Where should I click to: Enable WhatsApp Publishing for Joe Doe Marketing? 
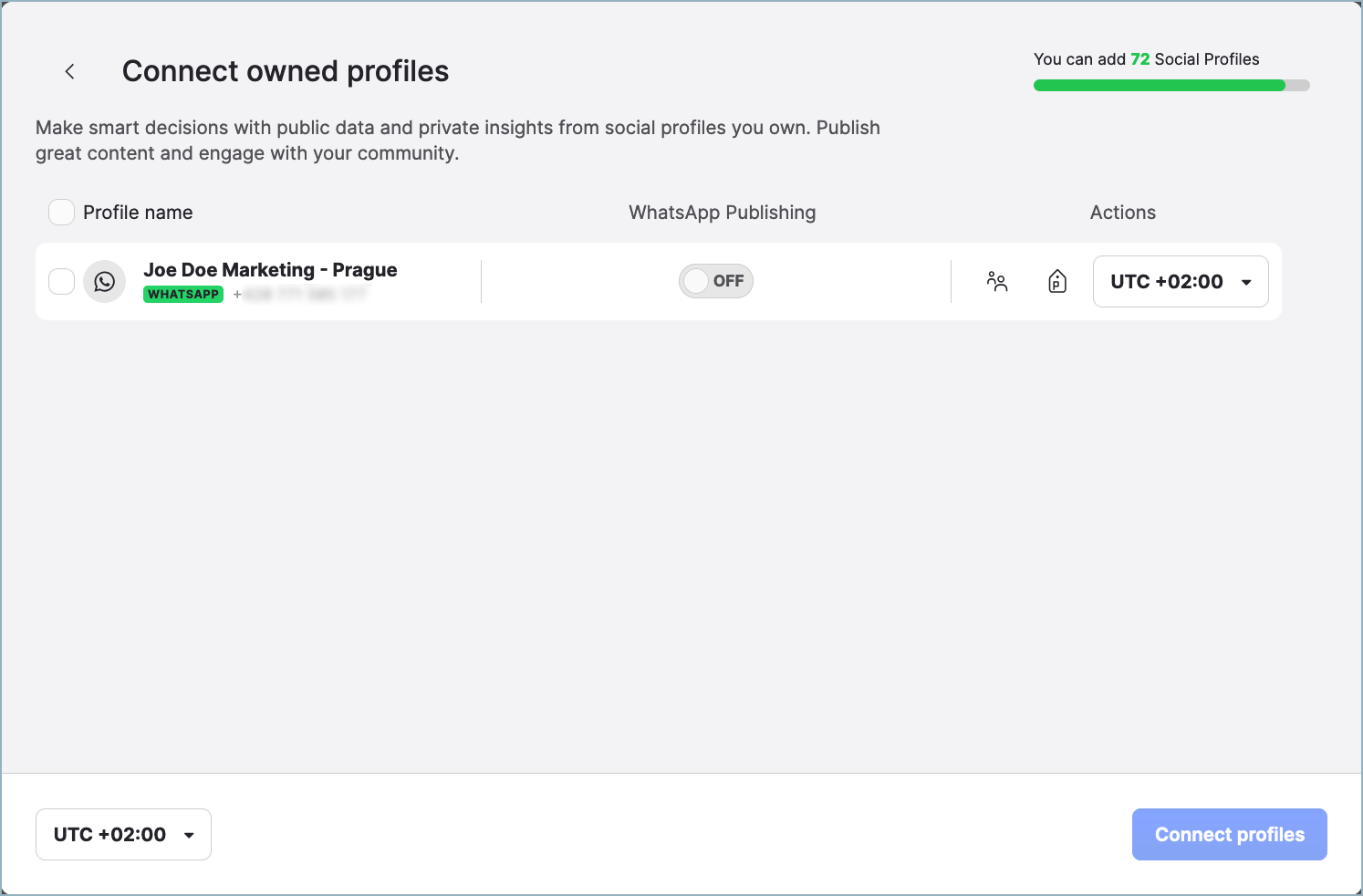(716, 280)
